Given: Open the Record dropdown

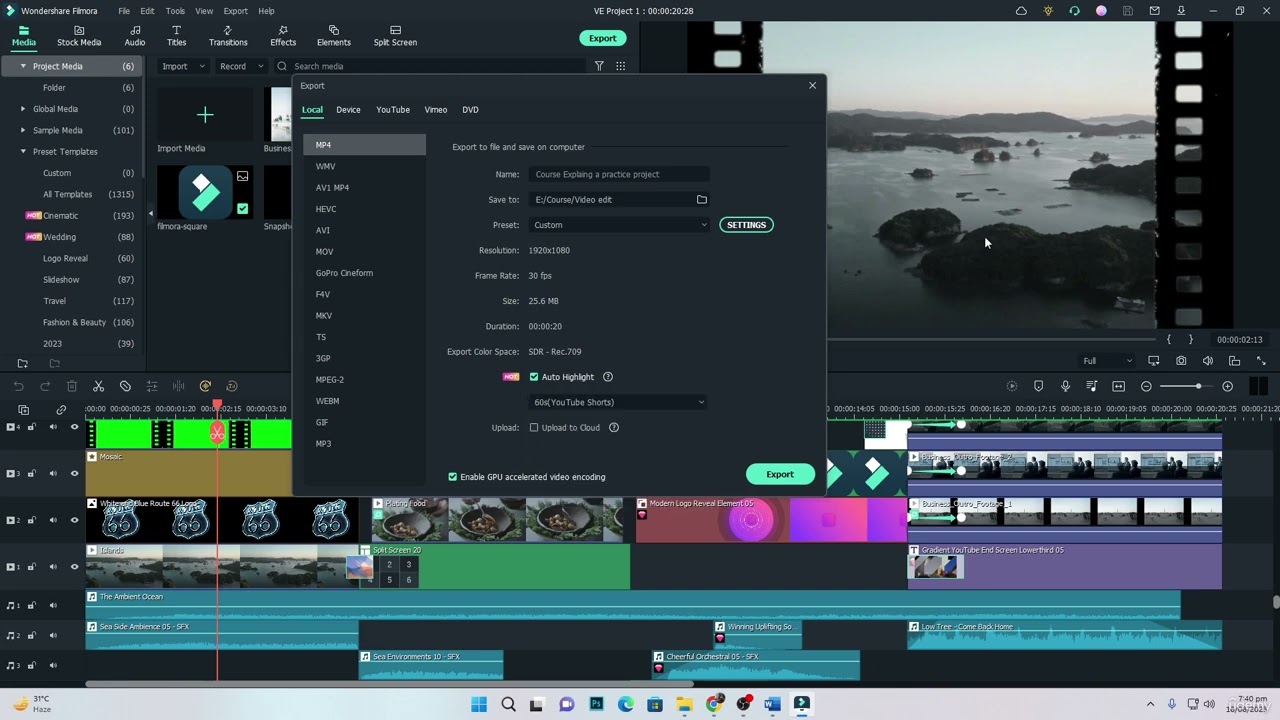Looking at the screenshot, I should 241,66.
